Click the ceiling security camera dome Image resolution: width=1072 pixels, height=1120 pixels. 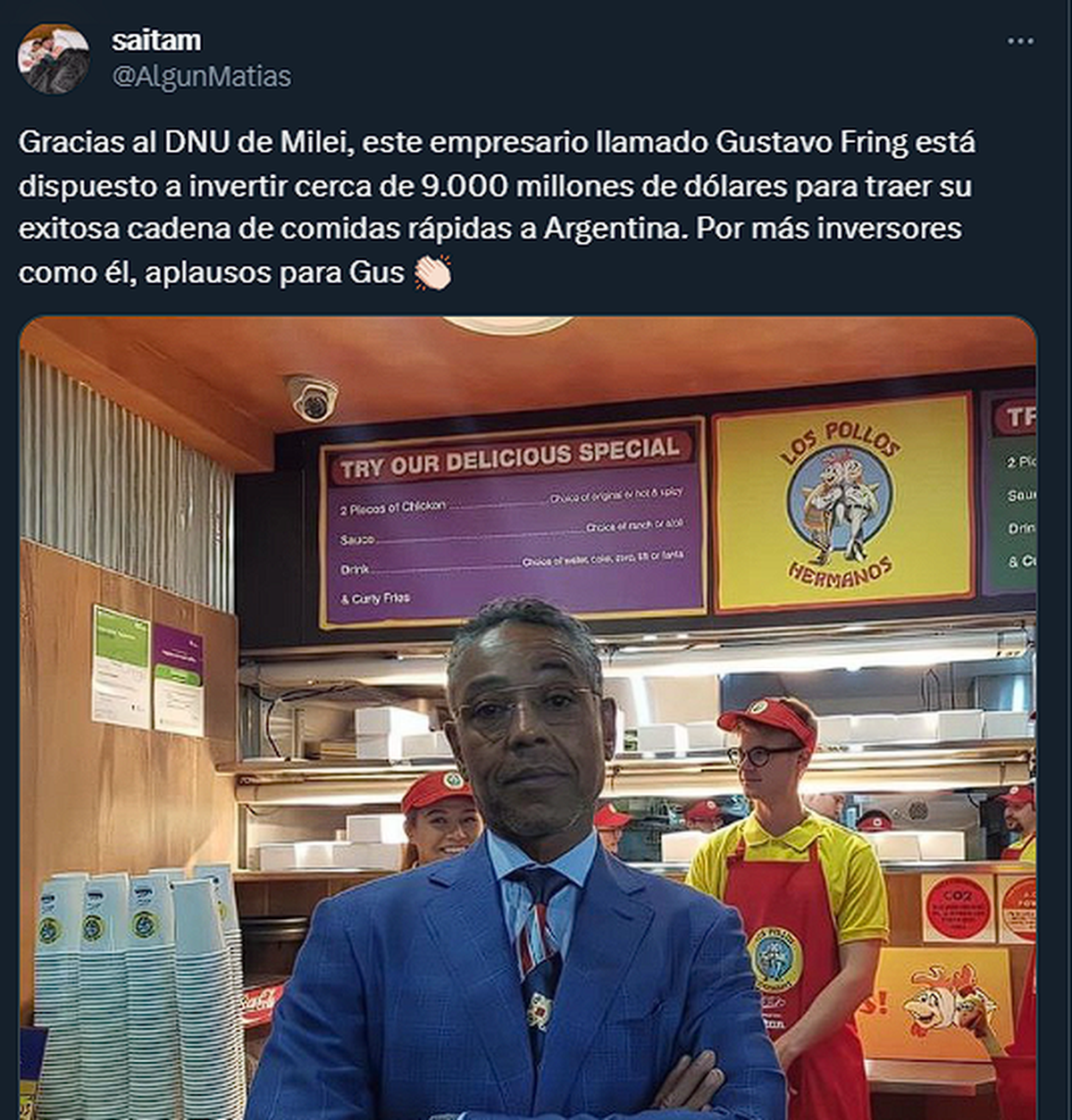[x=312, y=397]
